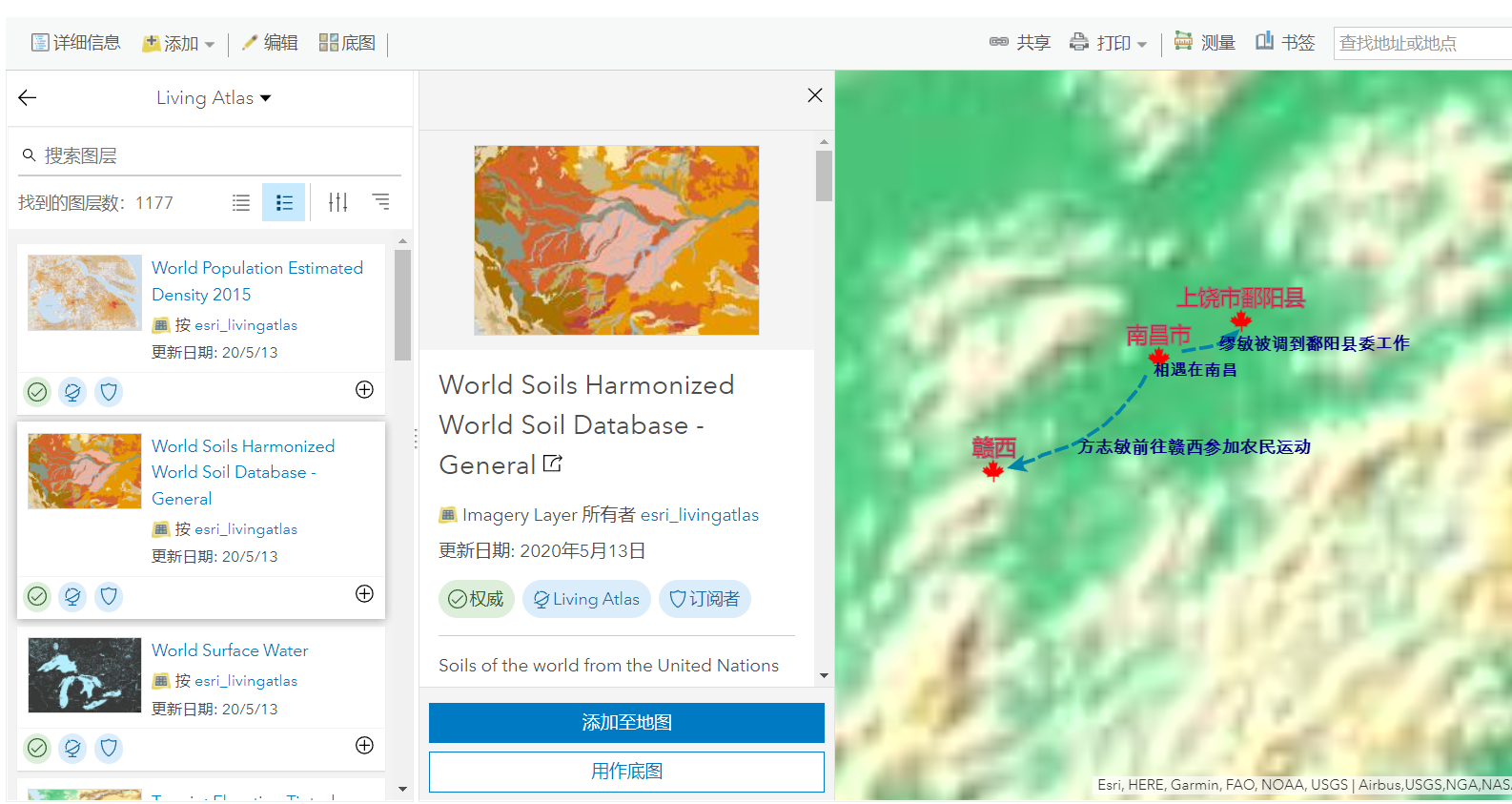Click layer list scroll up arrow
The height and width of the screenshot is (804, 1512).
click(x=402, y=241)
